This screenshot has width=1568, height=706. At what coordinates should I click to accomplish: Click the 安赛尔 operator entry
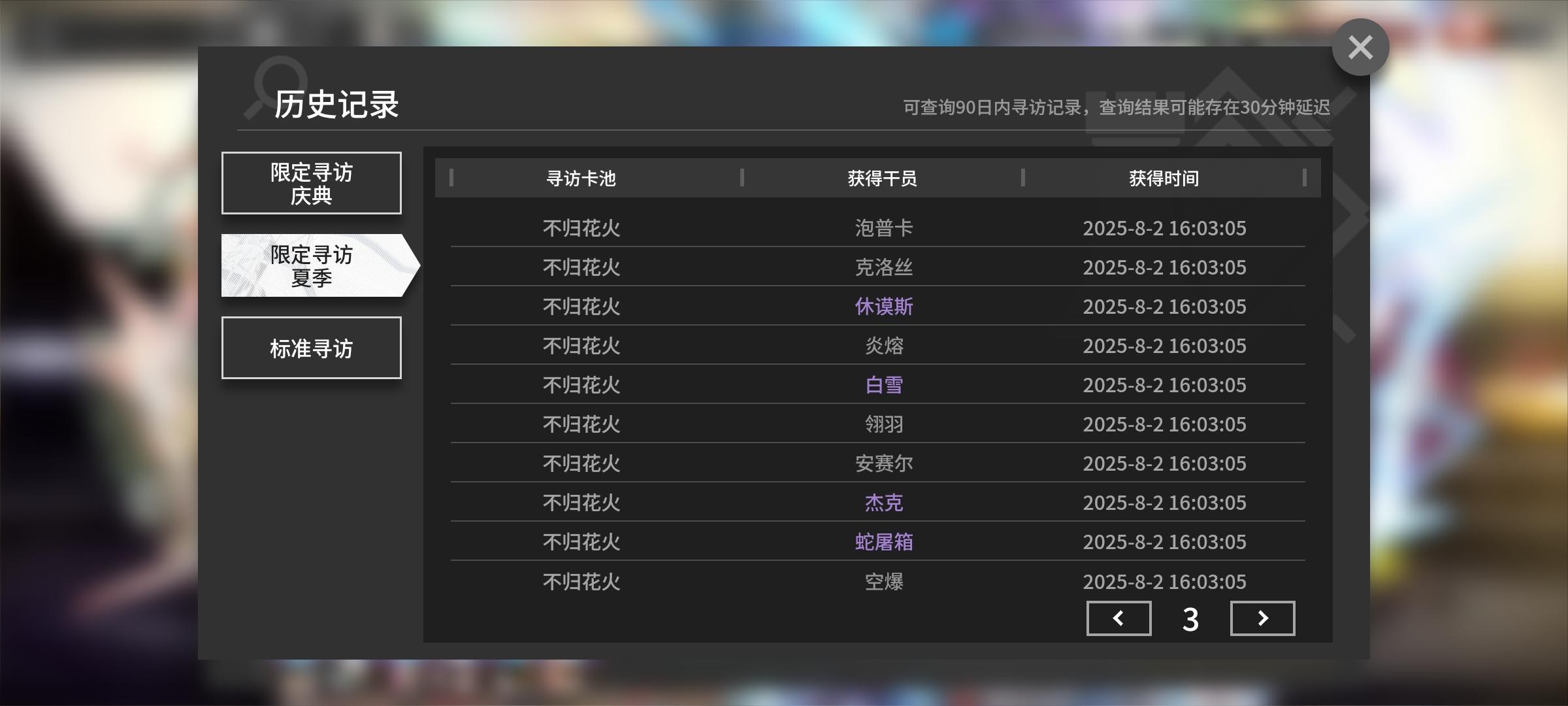pos(883,463)
